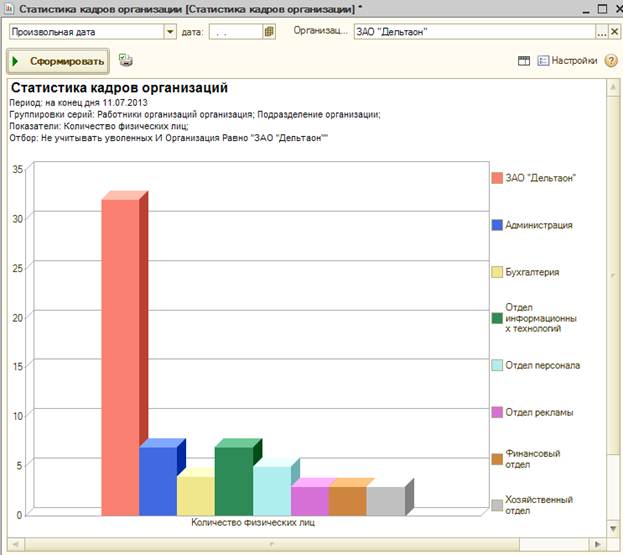This screenshot has height=555, width=623.
Task: Click the red ЗАО "Дельтаон" legend swatch
Action: [x=496, y=178]
